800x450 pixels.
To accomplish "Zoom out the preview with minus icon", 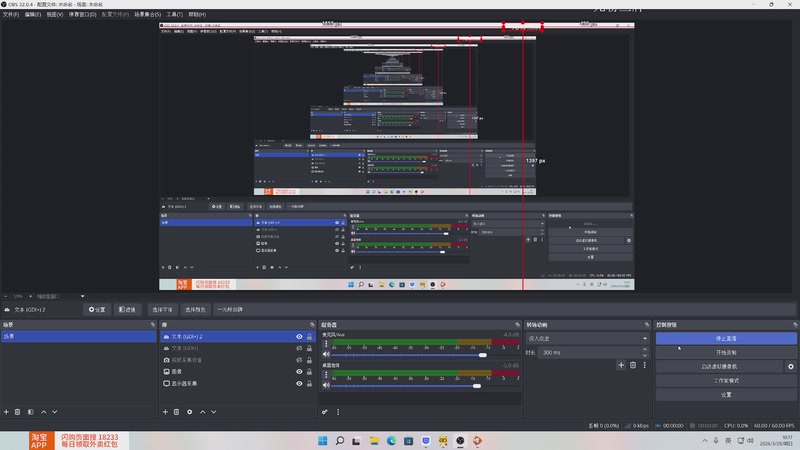I will click(6, 296).
